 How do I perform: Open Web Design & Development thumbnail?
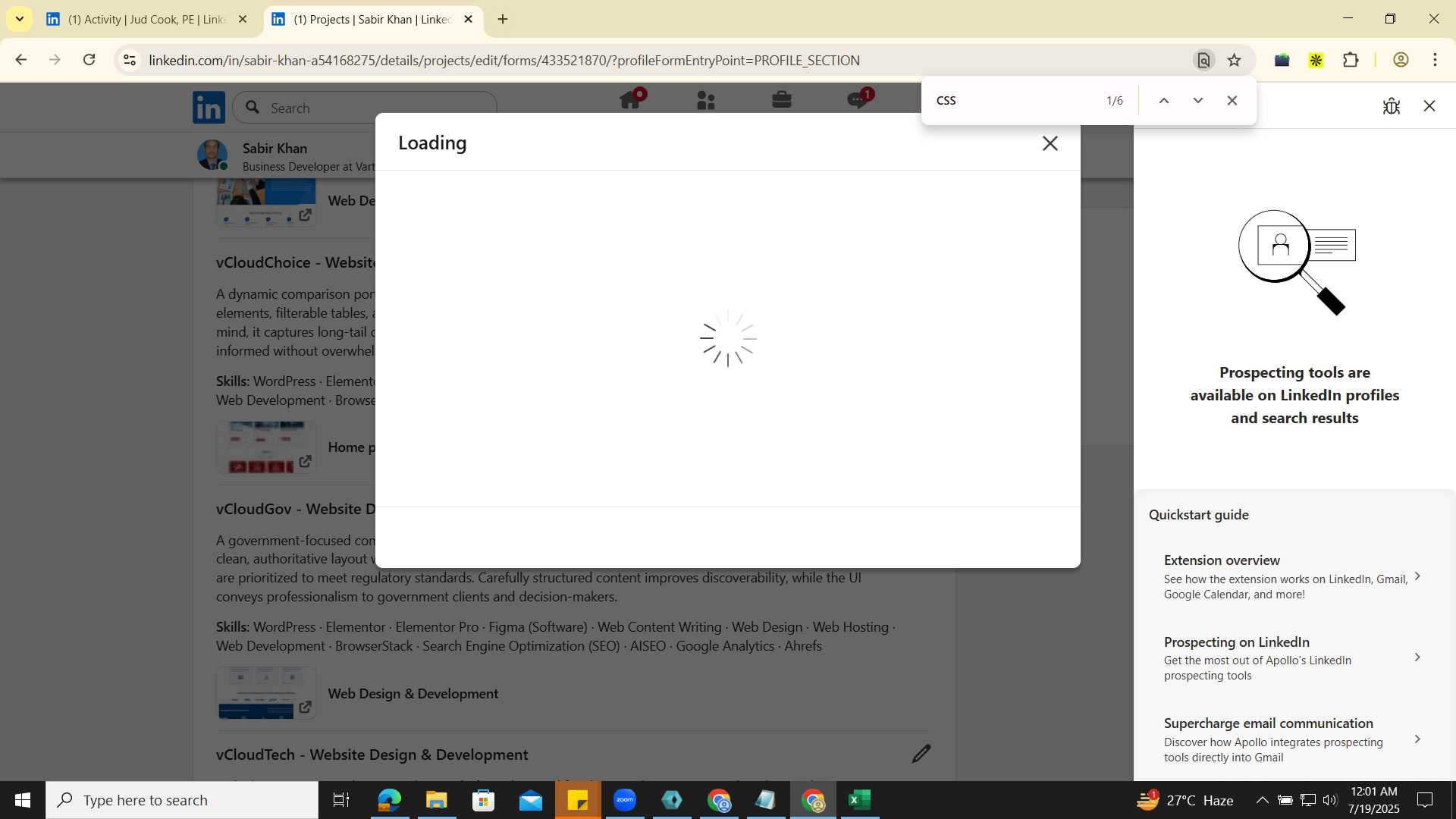(x=266, y=693)
